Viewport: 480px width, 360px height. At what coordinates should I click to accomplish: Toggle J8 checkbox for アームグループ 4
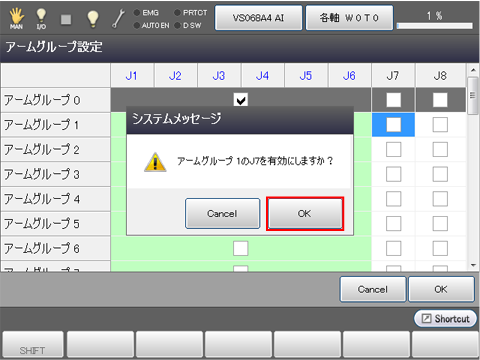point(440,199)
